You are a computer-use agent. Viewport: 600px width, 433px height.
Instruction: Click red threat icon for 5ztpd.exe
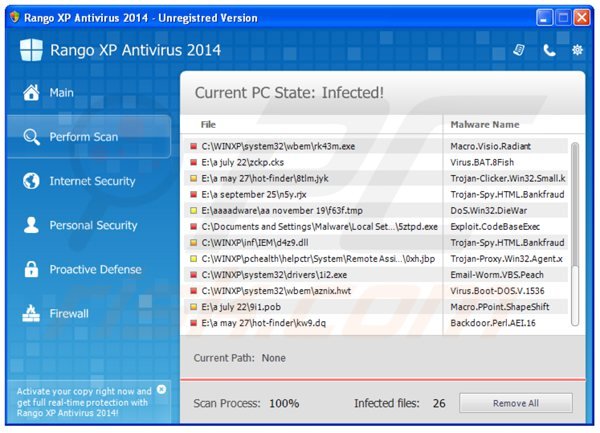tap(194, 226)
